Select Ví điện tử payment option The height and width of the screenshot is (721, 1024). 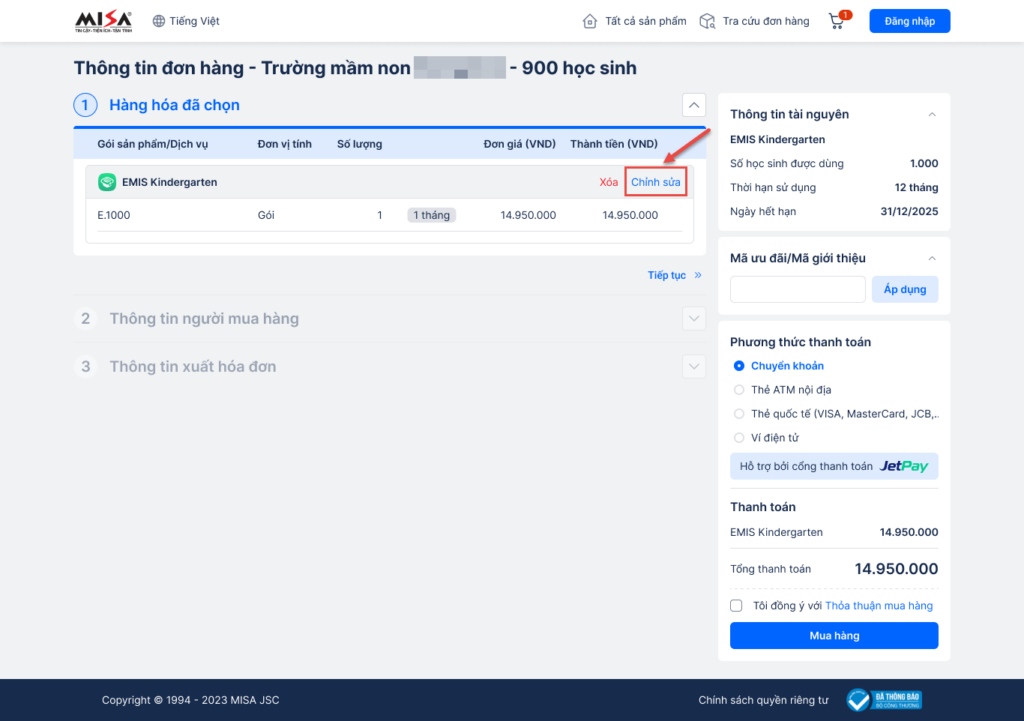pos(739,438)
